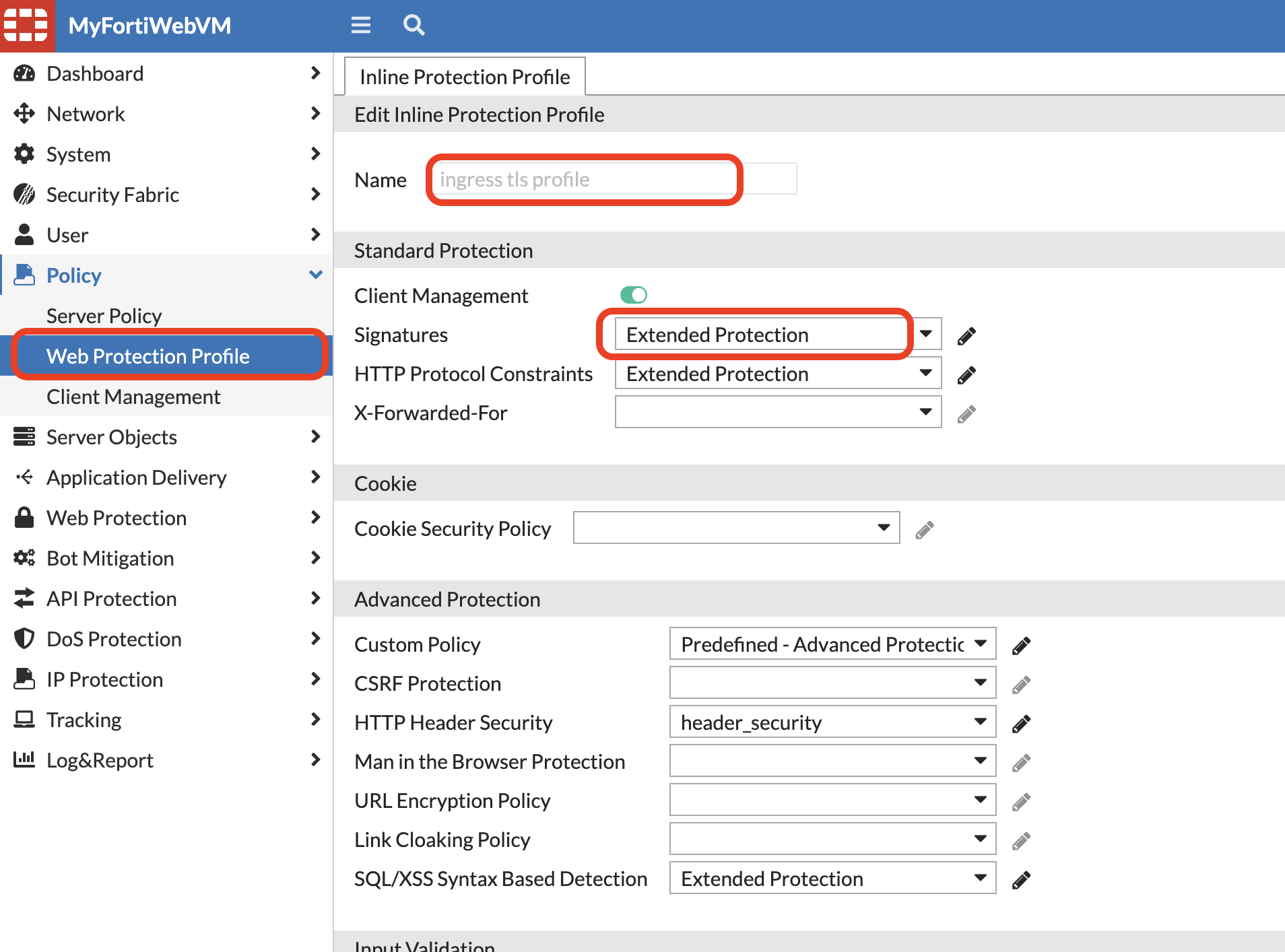Click the DoS Protection shield icon
Image resolution: width=1285 pixels, height=952 pixels.
coord(24,639)
